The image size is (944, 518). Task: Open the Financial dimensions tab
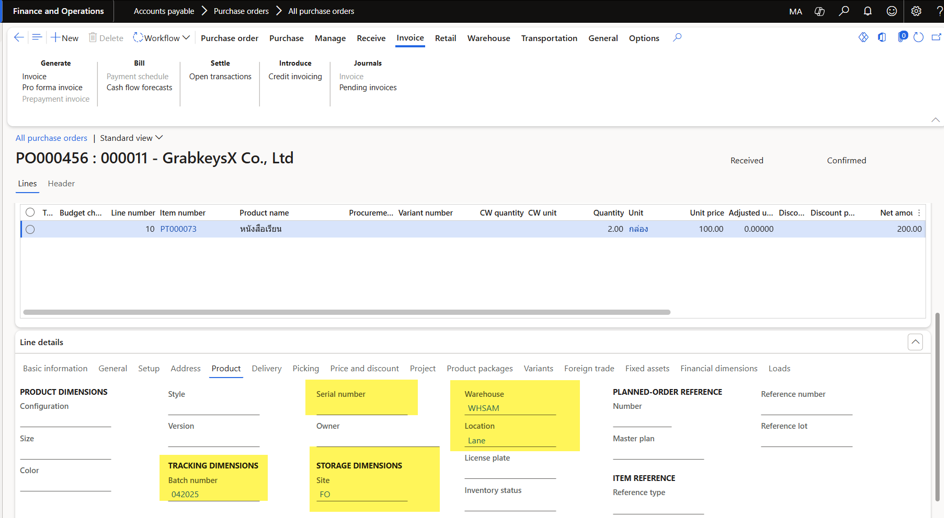[719, 368]
